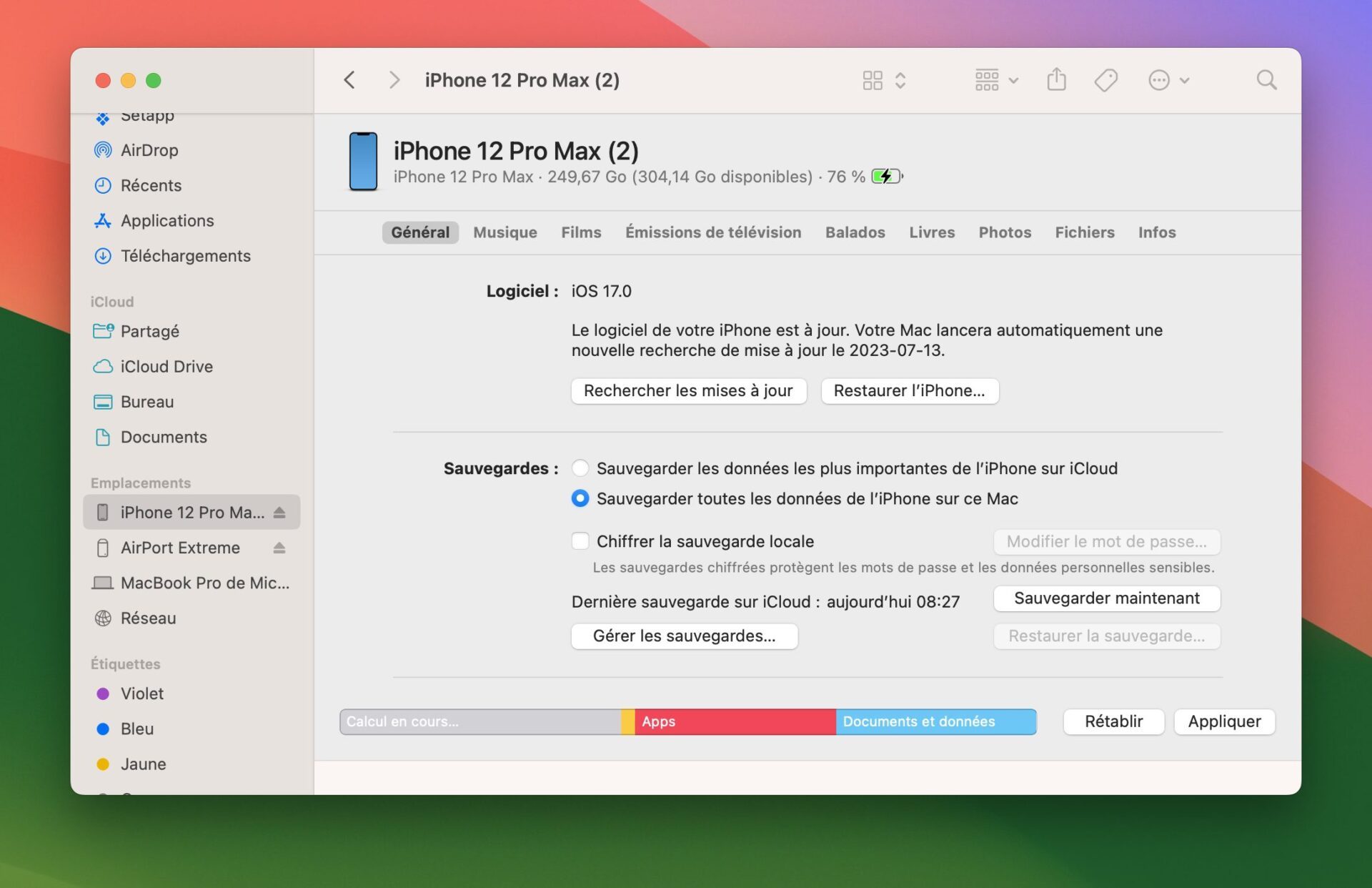Click the red close window button
Screen dimensions: 1372x888
click(x=103, y=80)
